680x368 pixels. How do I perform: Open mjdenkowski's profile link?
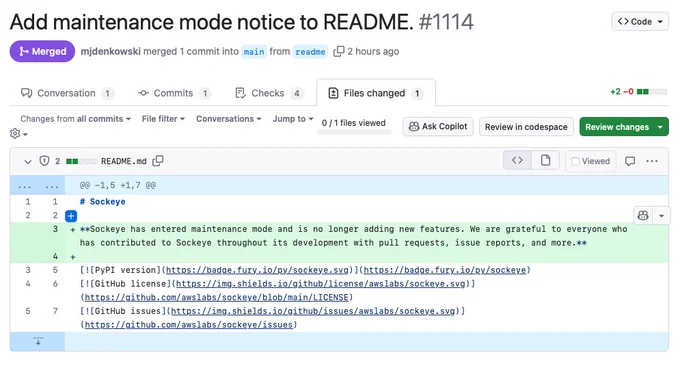click(x=111, y=51)
